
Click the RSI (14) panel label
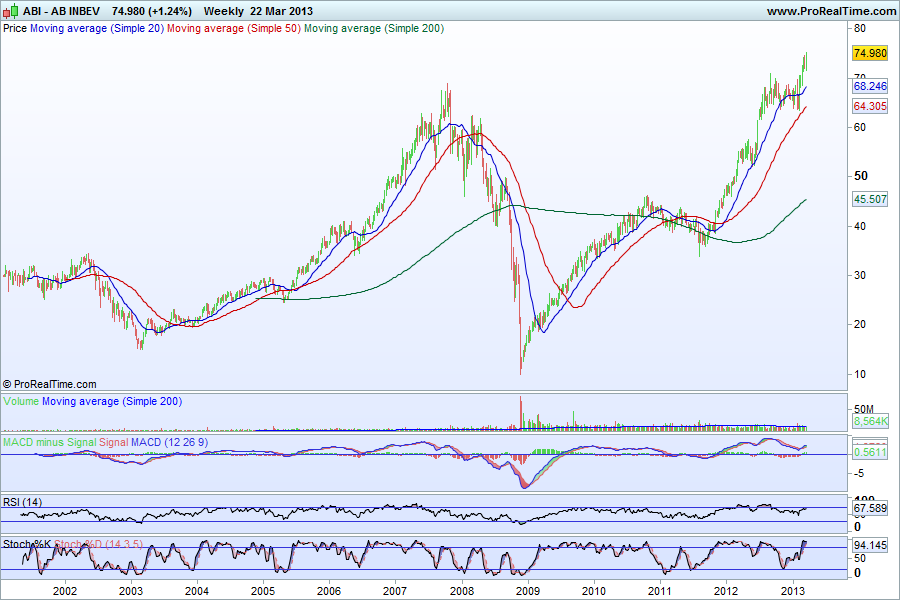click(22, 502)
